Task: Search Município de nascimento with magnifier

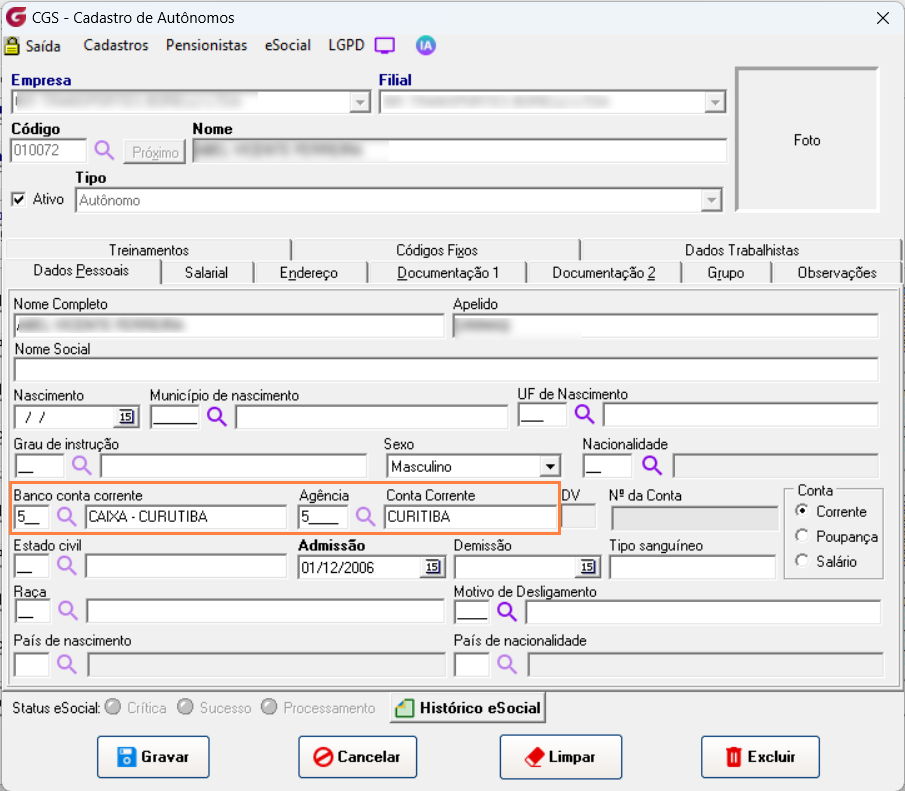Action: [217, 416]
